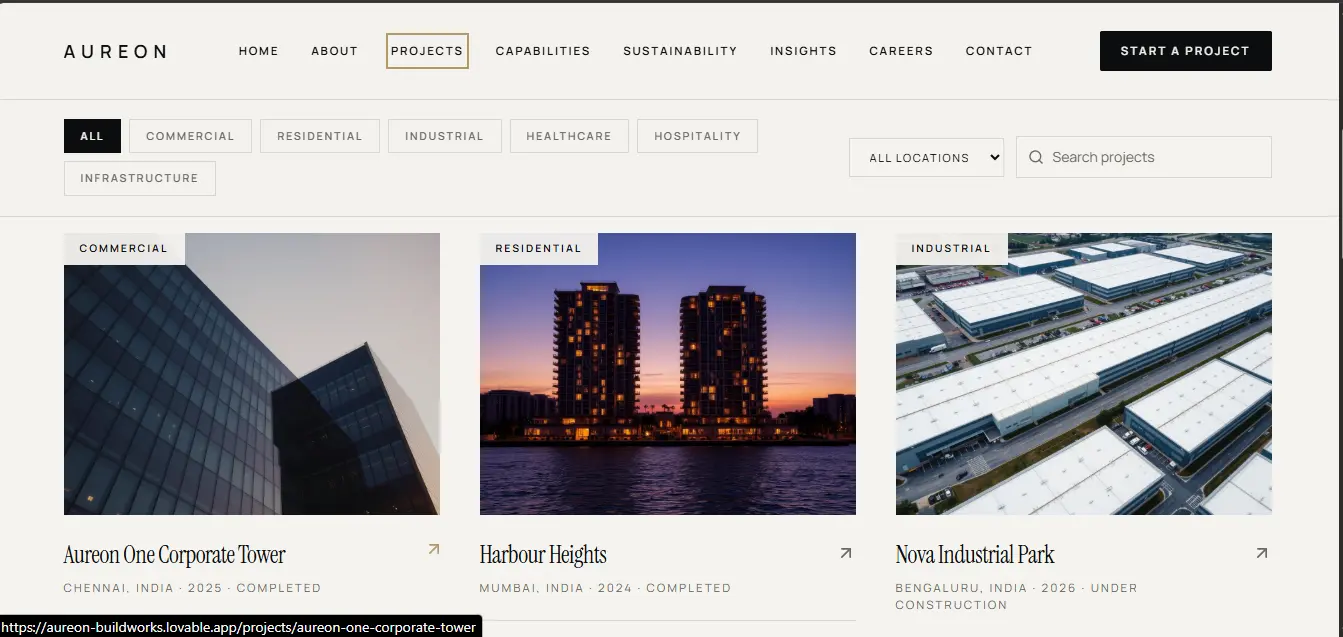
Task: Open the Contact page
Action: [x=999, y=51]
